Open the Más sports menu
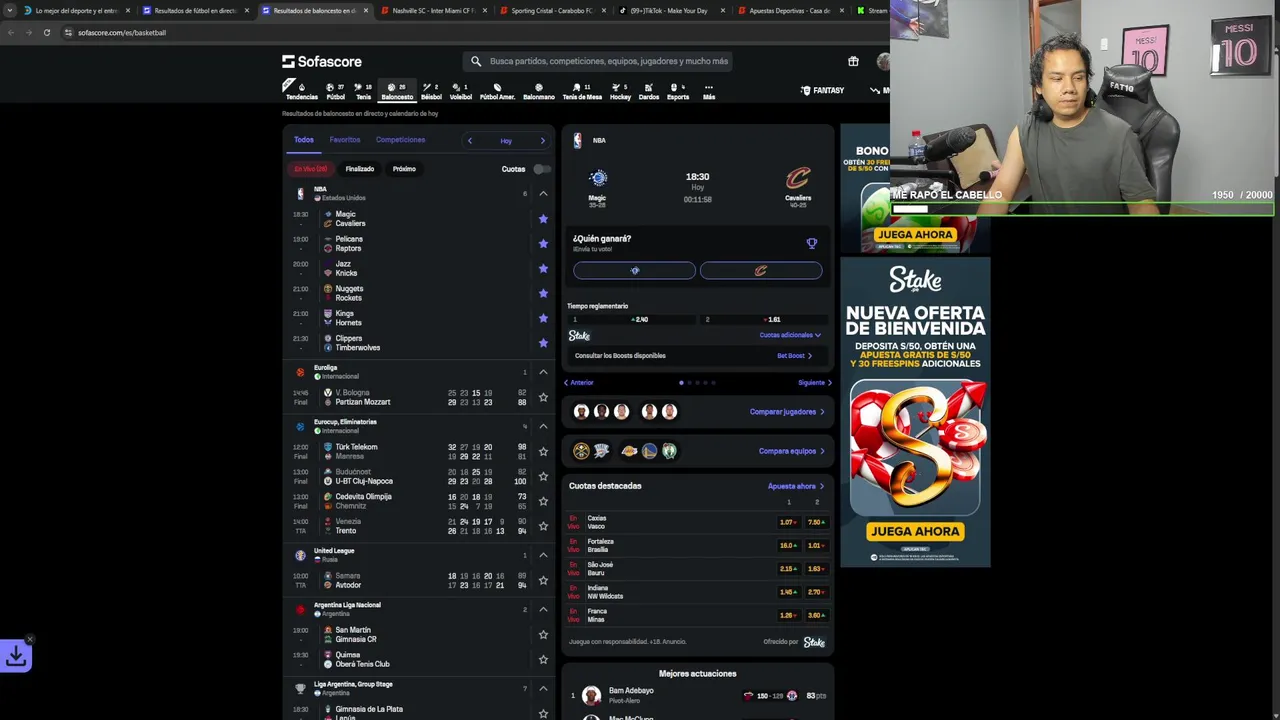 tap(709, 91)
